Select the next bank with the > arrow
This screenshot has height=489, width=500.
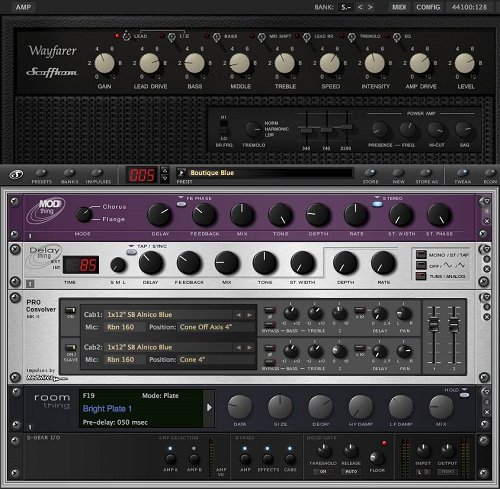click(x=370, y=7)
